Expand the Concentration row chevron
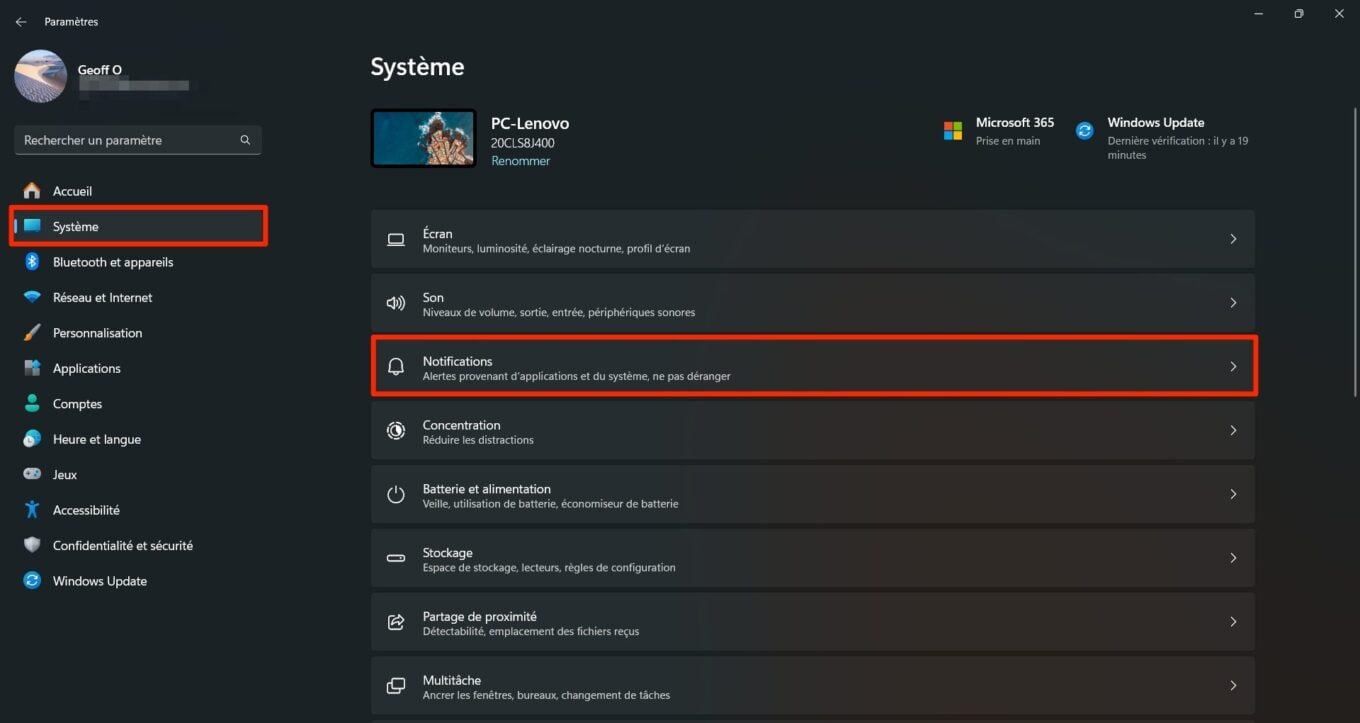The width and height of the screenshot is (1360, 723). pos(1233,431)
